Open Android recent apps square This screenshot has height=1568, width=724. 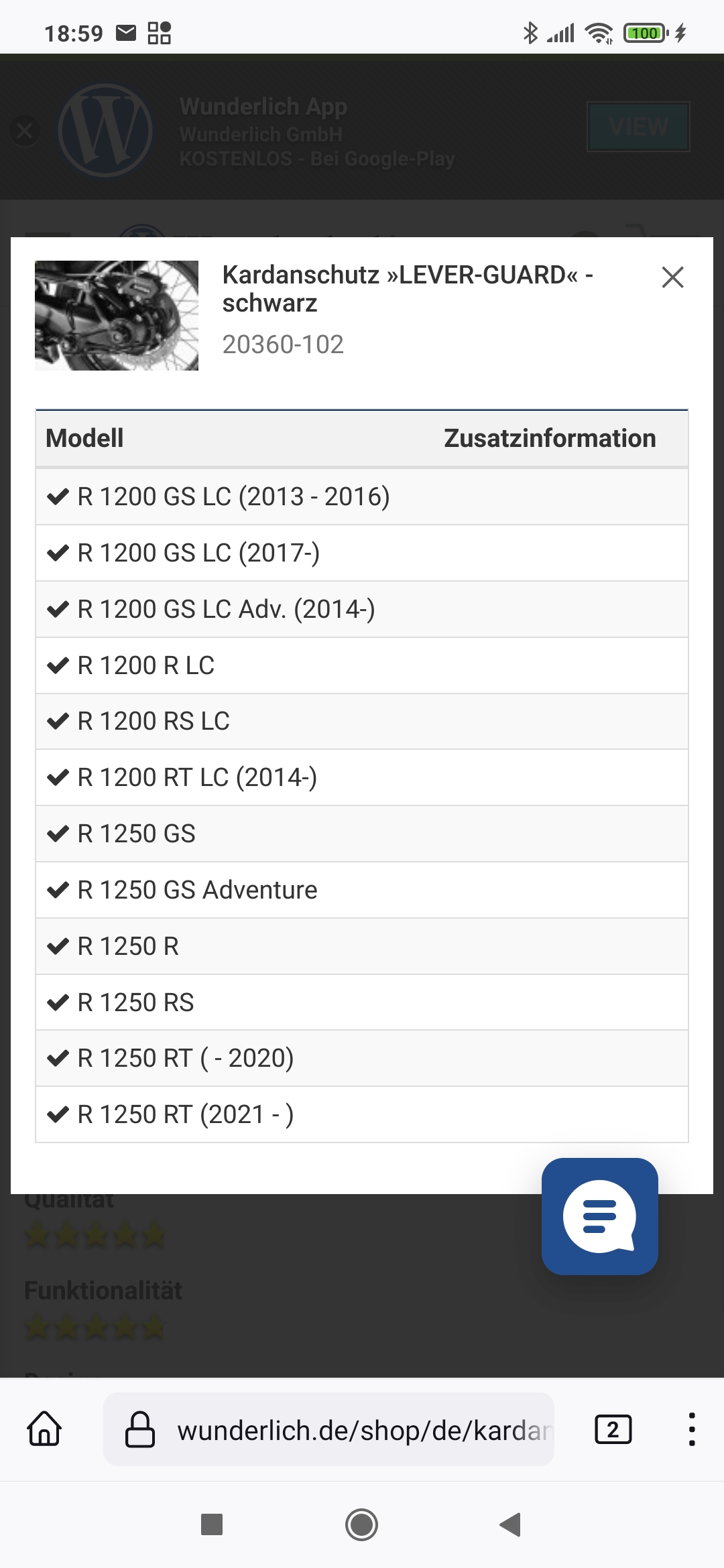tap(212, 1524)
